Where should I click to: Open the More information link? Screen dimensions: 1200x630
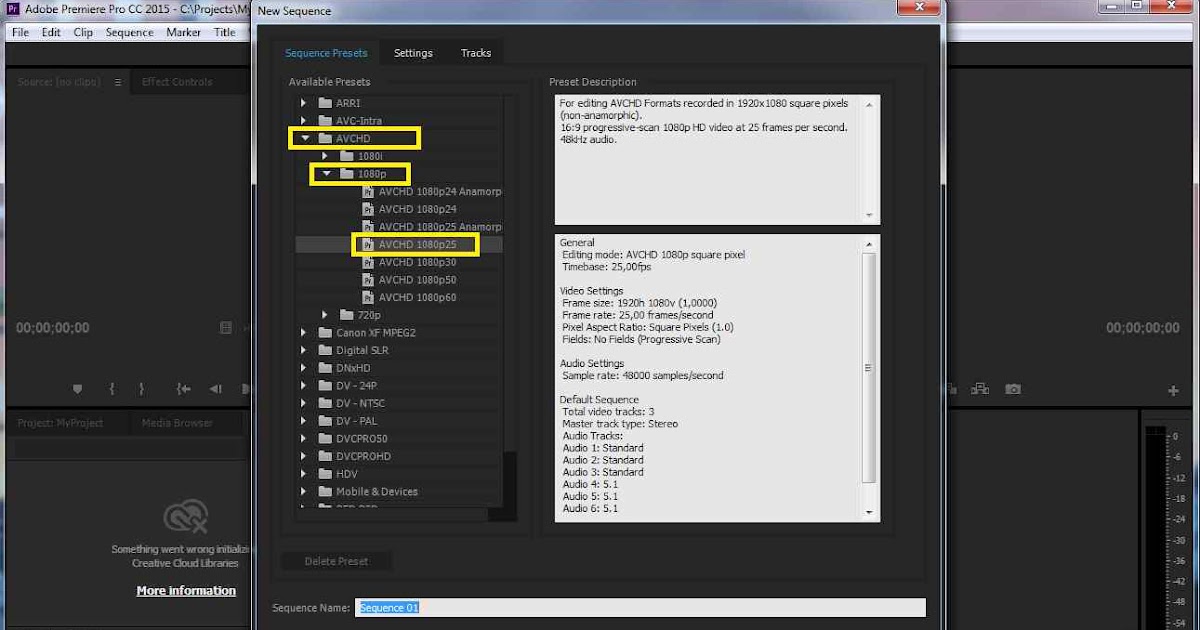[x=186, y=590]
